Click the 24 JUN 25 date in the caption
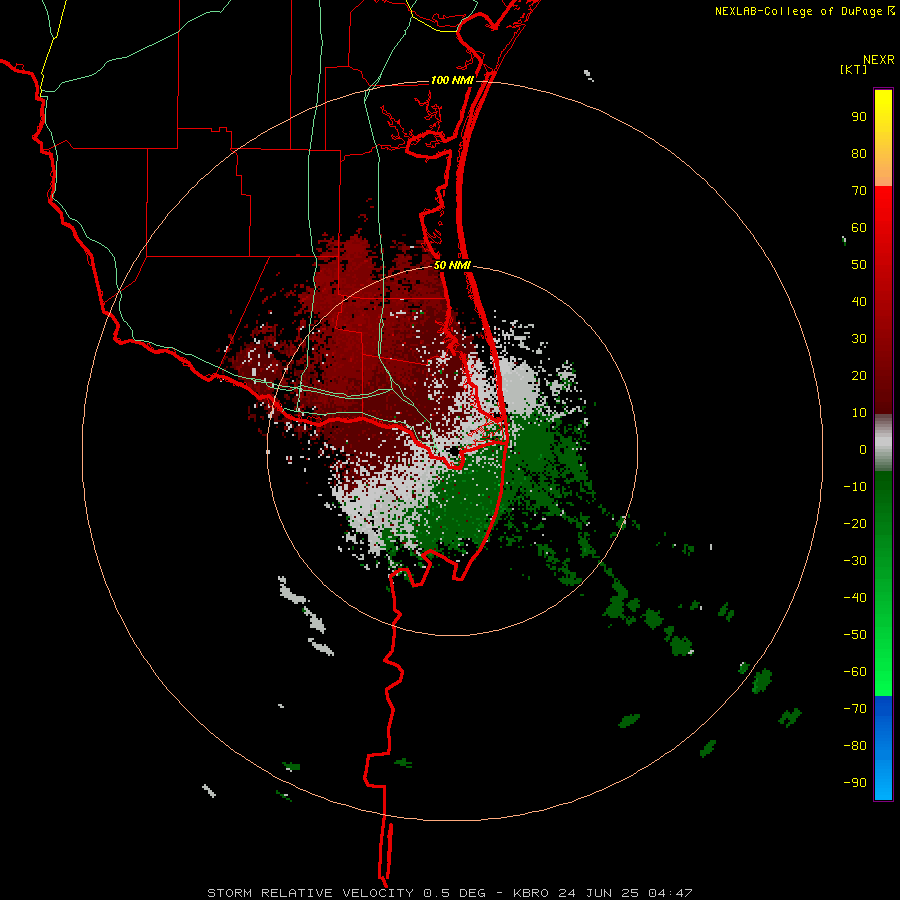900x900 pixels. [x=598, y=893]
